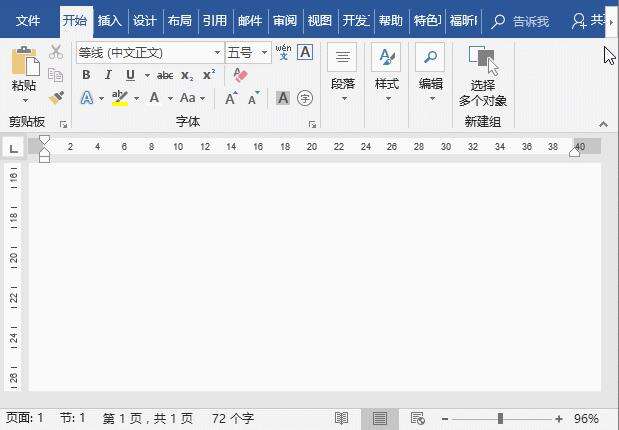Open underline style dropdown arrow
This screenshot has width=619, height=430.
pos(147,75)
